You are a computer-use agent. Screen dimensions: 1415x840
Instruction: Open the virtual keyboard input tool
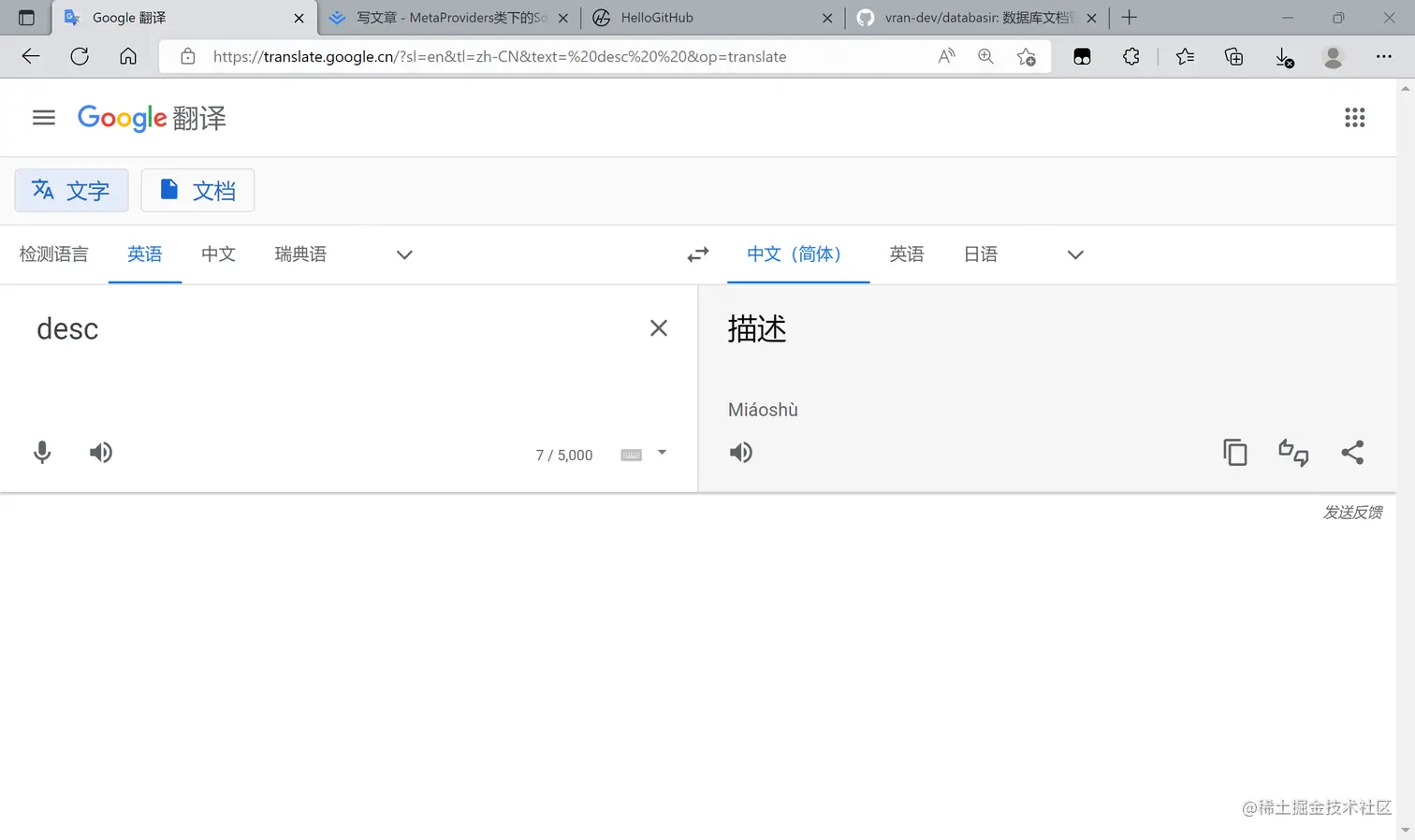(x=632, y=455)
